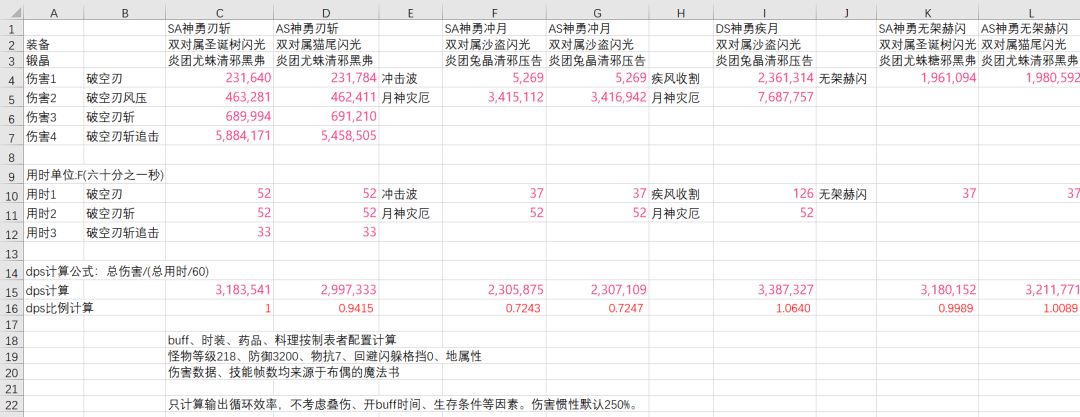Click the '装备' label cell
Image resolution: width=1080 pixels, height=417 pixels.
(54, 45)
